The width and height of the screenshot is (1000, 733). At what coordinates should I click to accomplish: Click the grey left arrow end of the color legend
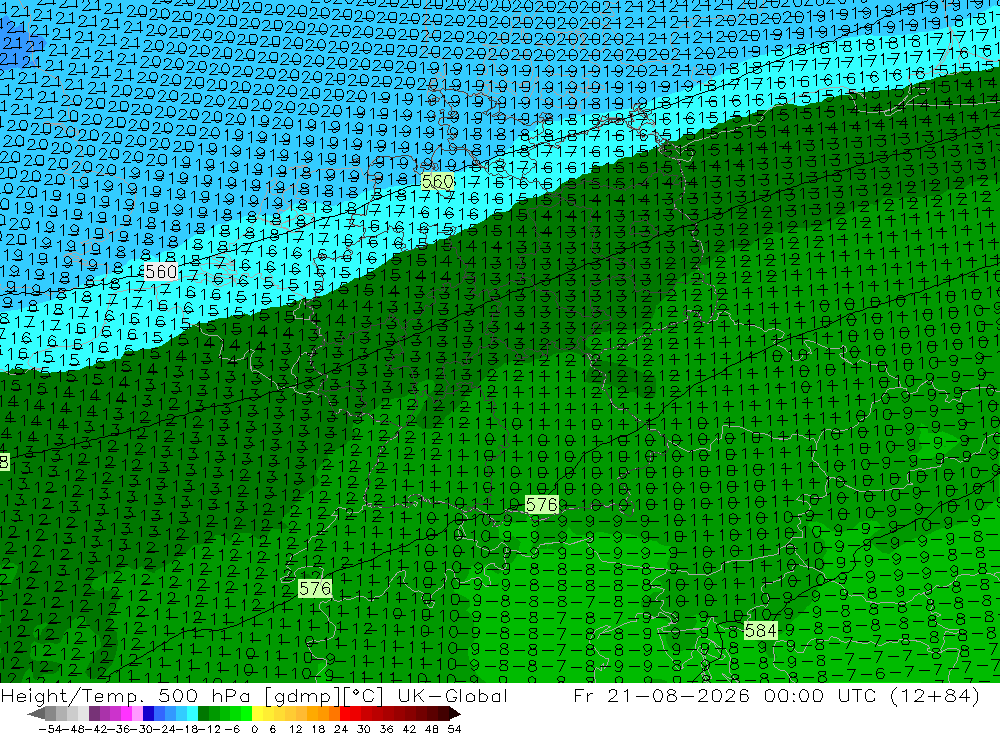[x=36, y=713]
